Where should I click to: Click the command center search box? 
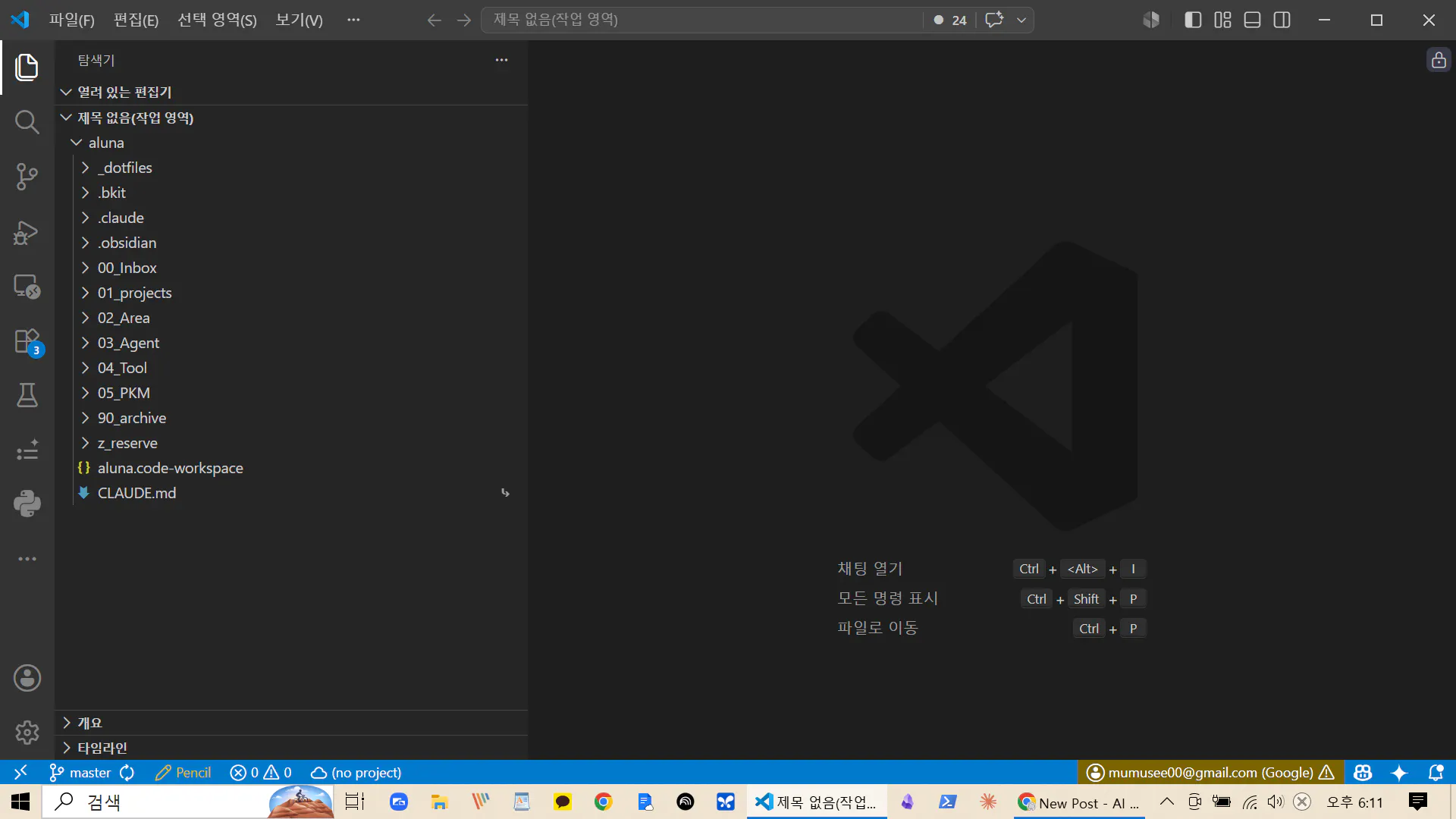tap(701, 20)
